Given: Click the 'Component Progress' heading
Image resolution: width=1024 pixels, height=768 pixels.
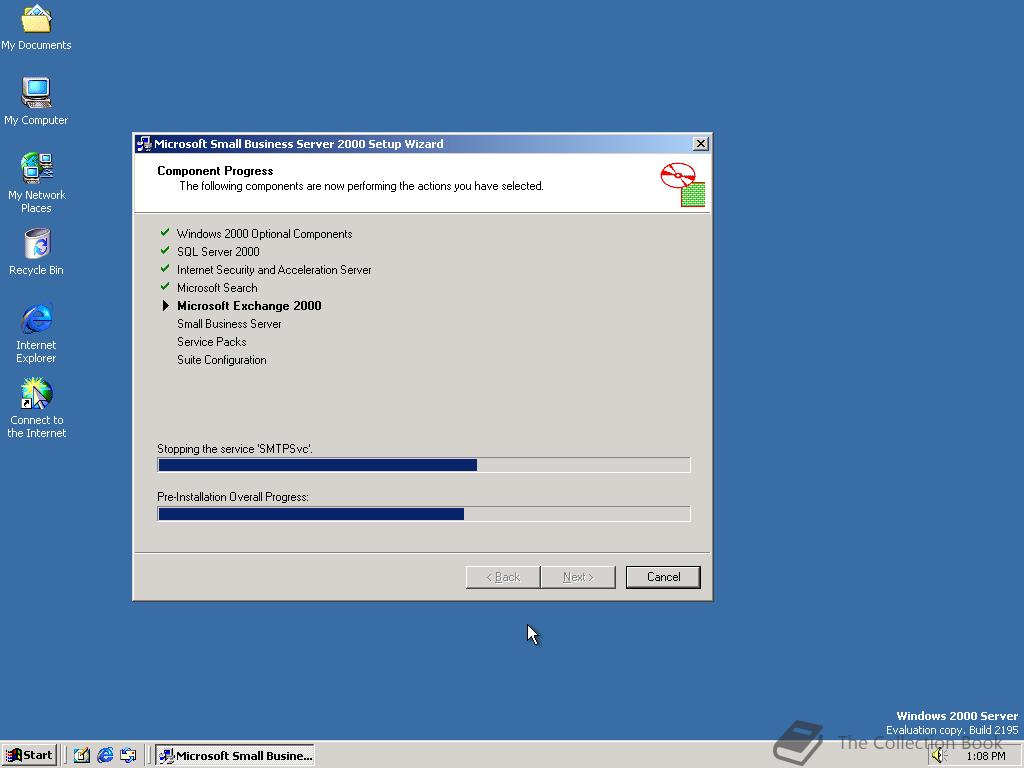Looking at the screenshot, I should [215, 170].
